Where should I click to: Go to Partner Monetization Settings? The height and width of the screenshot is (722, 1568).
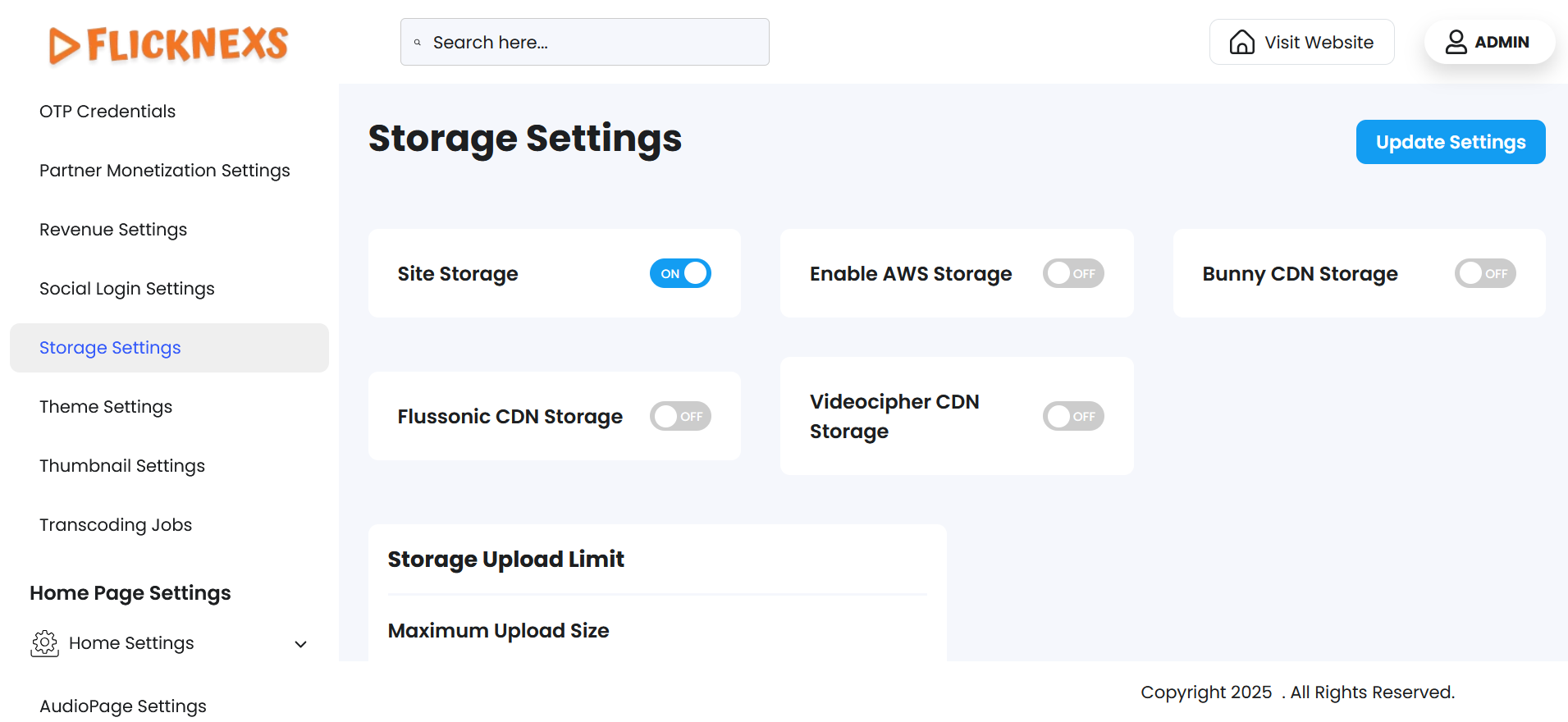pos(165,171)
